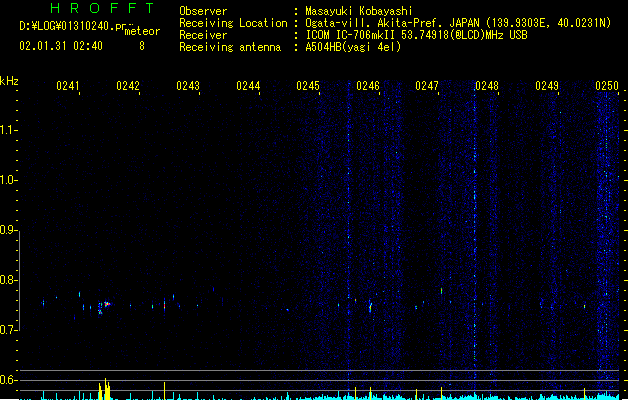Screen dimensions: 629x400
Task: Click the 0245 time marker
Action: pos(308,85)
